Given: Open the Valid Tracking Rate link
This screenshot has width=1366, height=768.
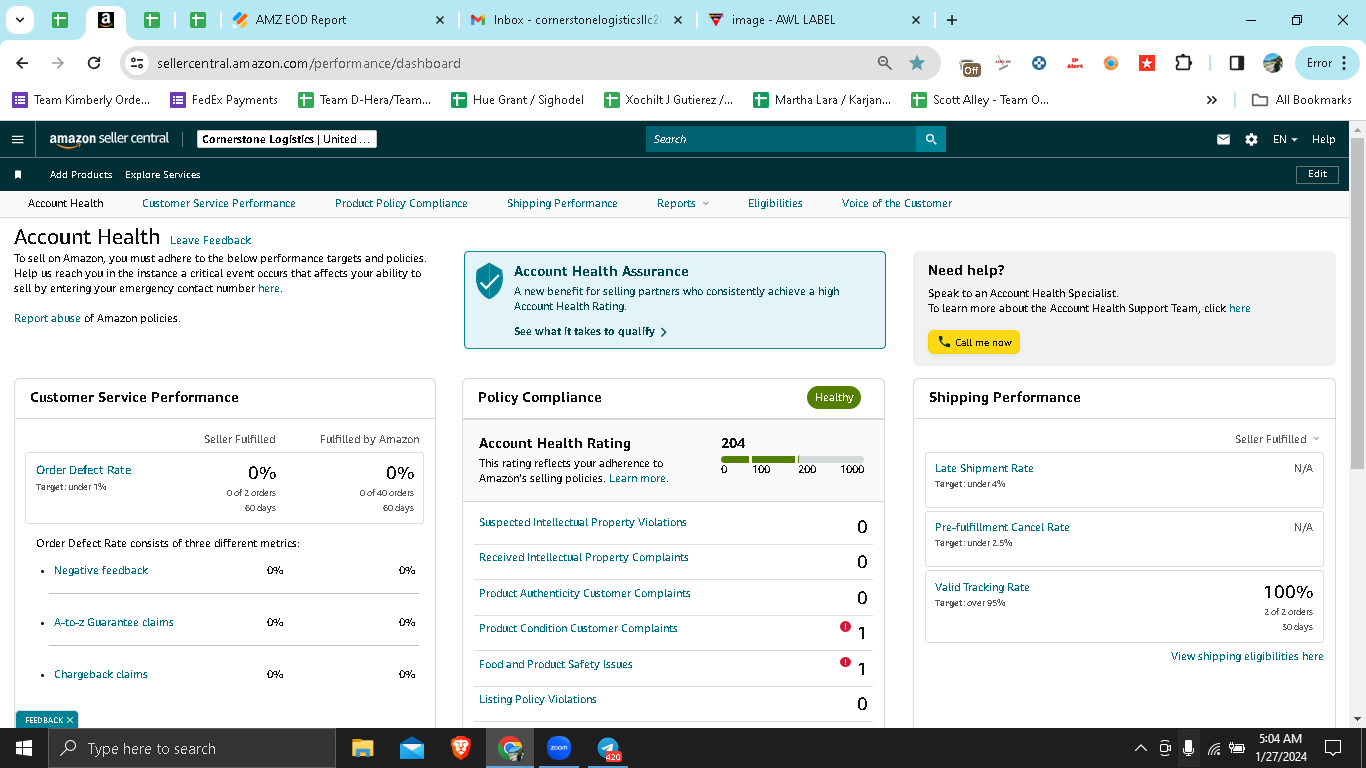Looking at the screenshot, I should 982,587.
